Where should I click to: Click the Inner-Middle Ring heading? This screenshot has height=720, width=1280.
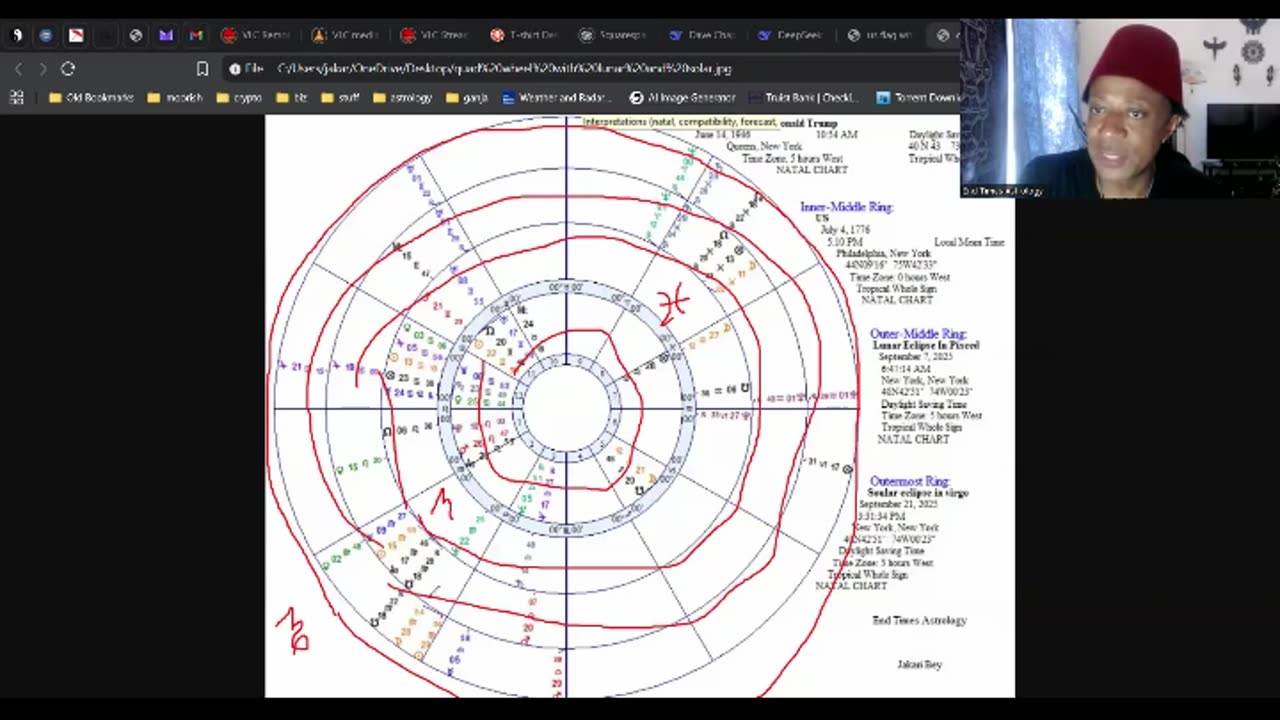(x=846, y=207)
